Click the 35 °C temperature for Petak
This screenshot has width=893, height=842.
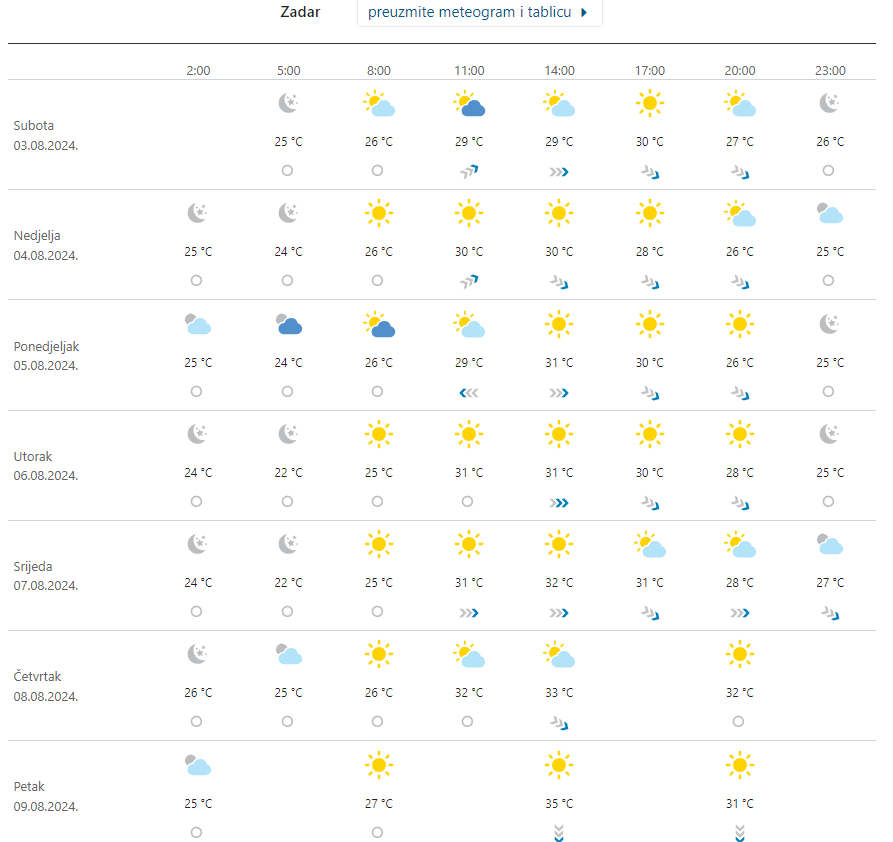pyautogui.click(x=559, y=803)
